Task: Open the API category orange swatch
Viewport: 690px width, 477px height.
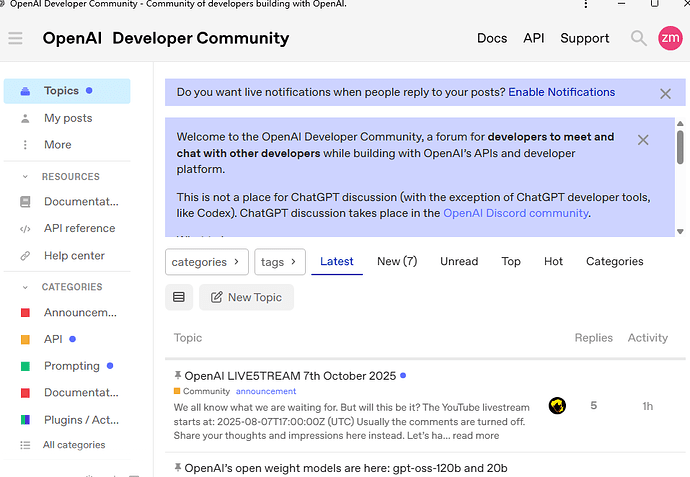Action: (x=26, y=339)
